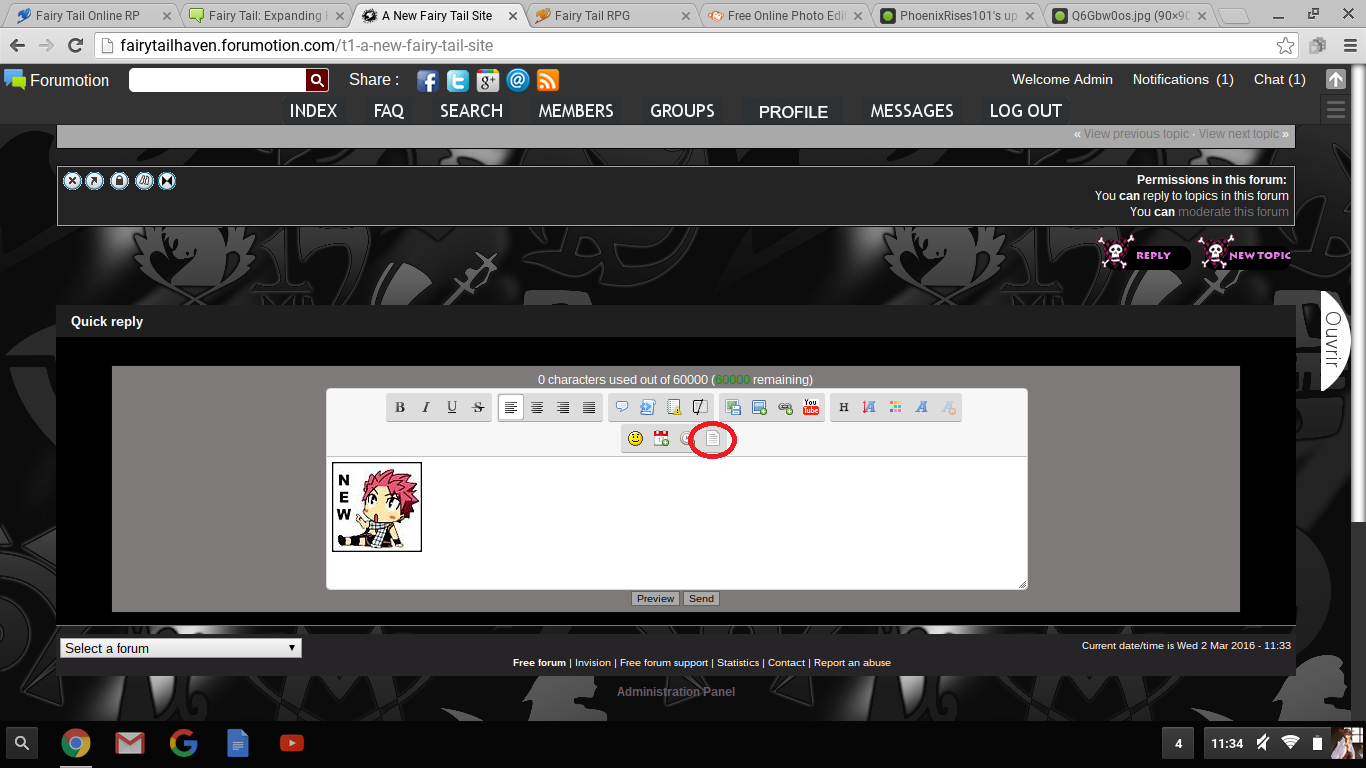Open the headers (H) formatting option
Image resolution: width=1366 pixels, height=768 pixels.
tap(844, 407)
